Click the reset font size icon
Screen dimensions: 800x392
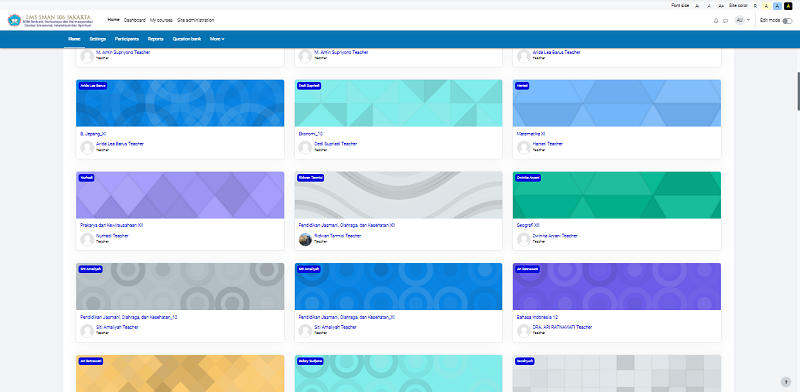(709, 6)
